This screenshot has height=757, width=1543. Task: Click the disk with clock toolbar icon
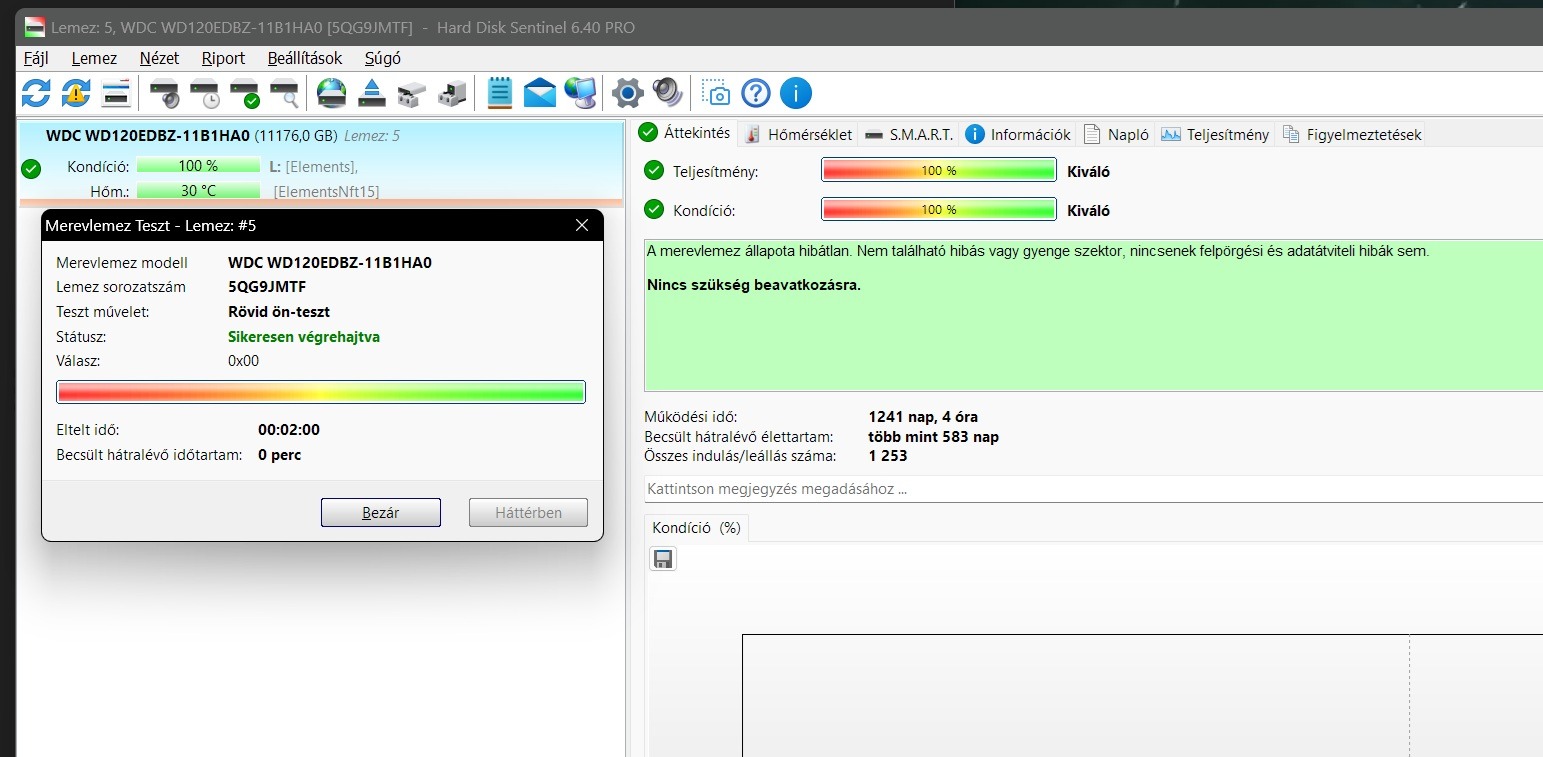205,93
